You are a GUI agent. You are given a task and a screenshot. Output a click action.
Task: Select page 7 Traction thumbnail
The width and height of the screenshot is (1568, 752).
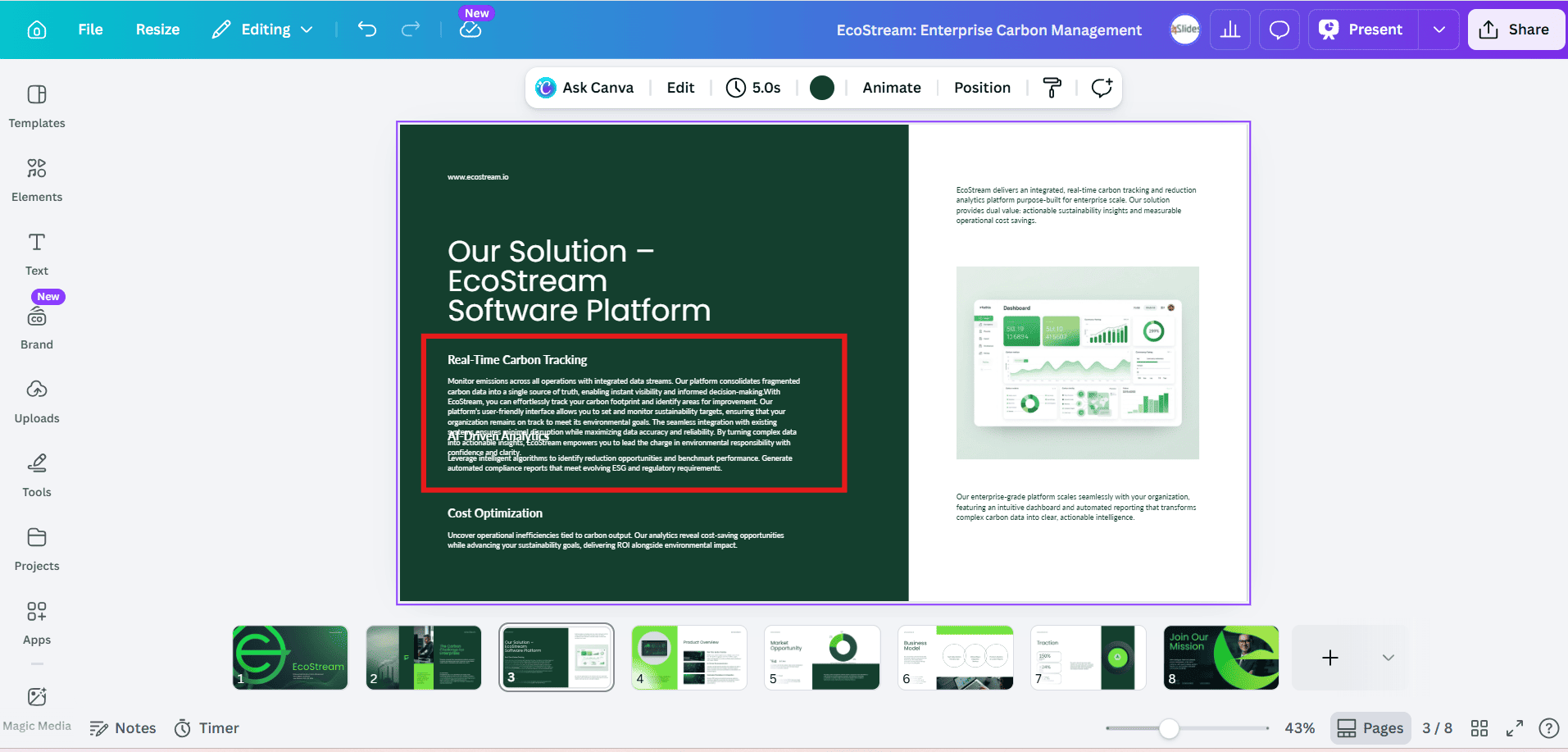point(1089,658)
